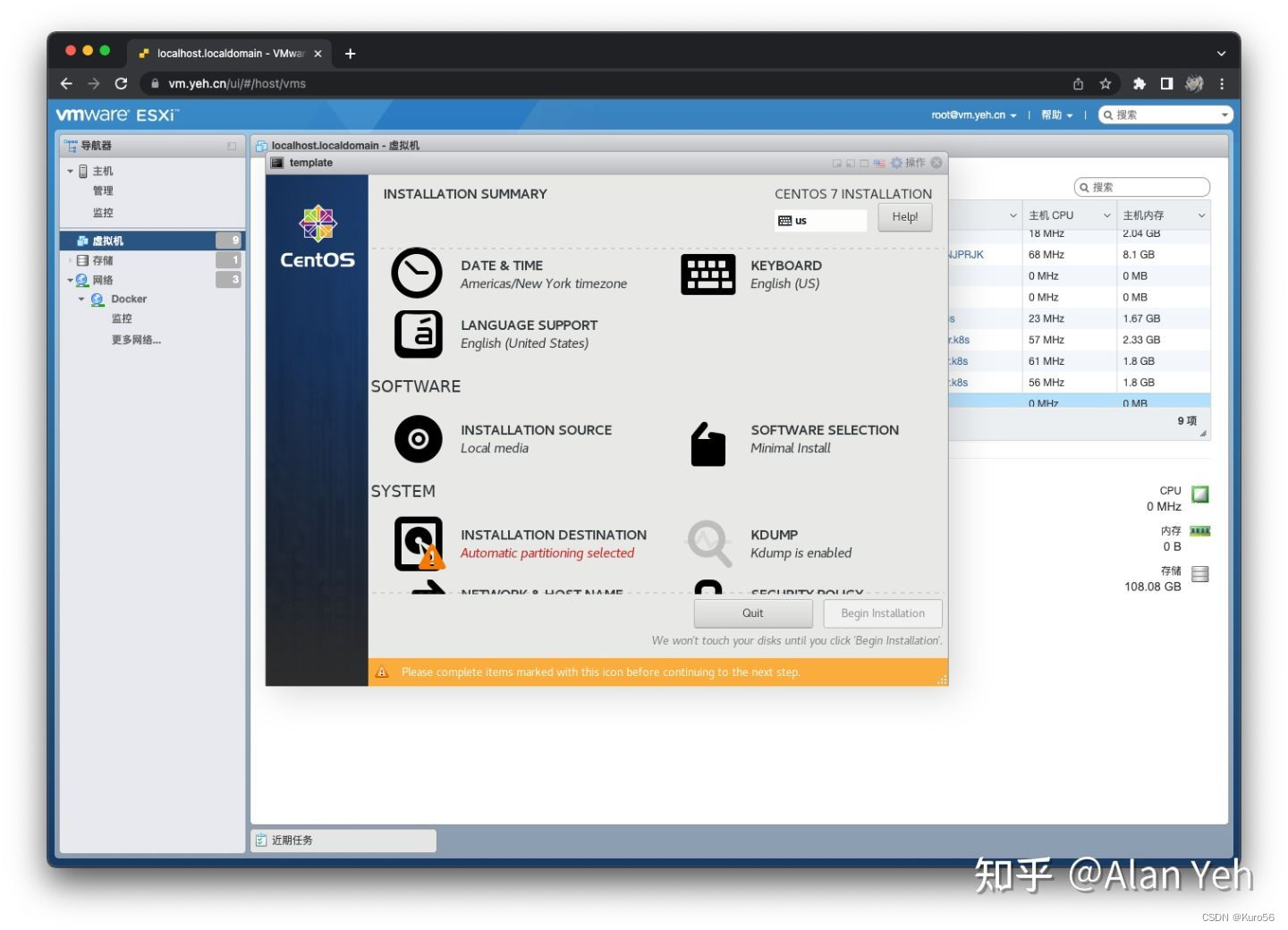Collapse the Docker tree node
Viewport: 1288px width, 930px height.
click(81, 300)
